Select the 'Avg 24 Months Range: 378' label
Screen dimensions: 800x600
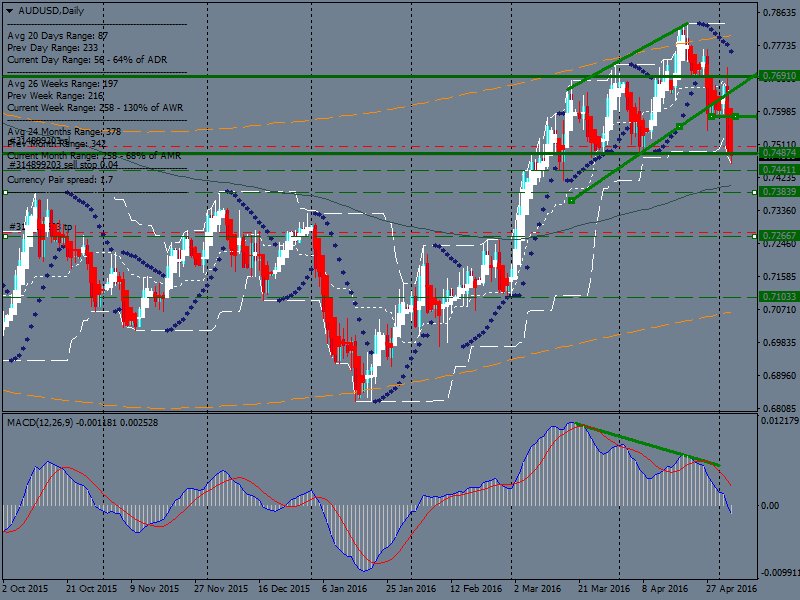pos(64,132)
